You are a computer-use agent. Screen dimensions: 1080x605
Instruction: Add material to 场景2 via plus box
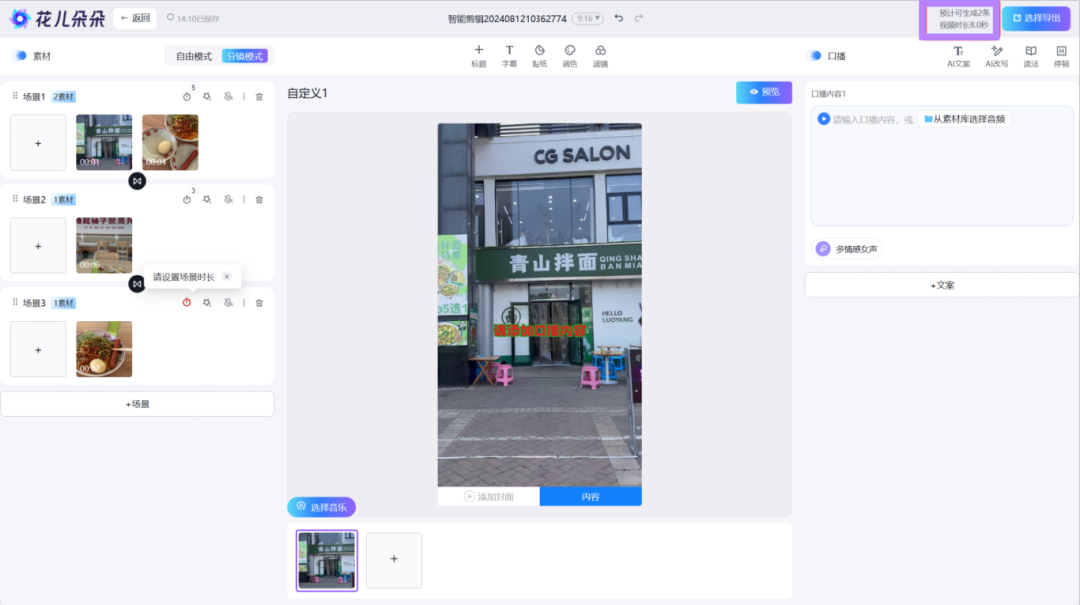click(38, 245)
